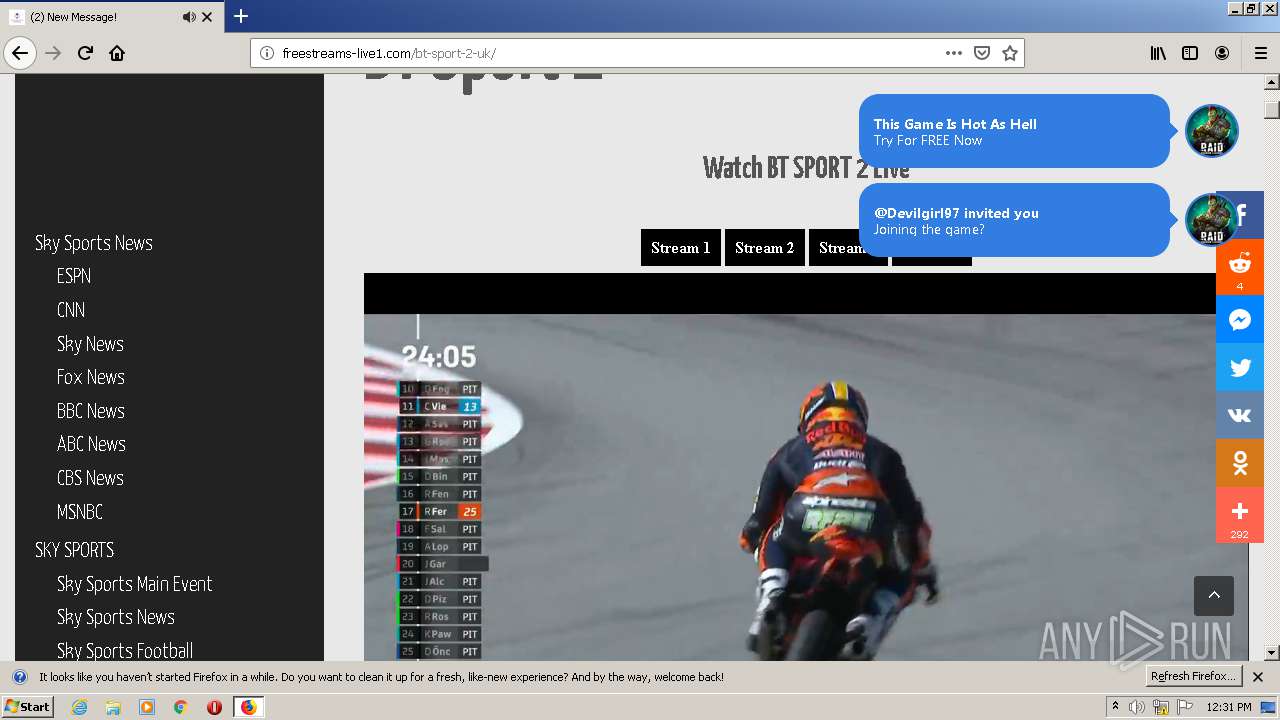Share page on Odnoklassniki
The image size is (1280, 720).
coord(1240,463)
